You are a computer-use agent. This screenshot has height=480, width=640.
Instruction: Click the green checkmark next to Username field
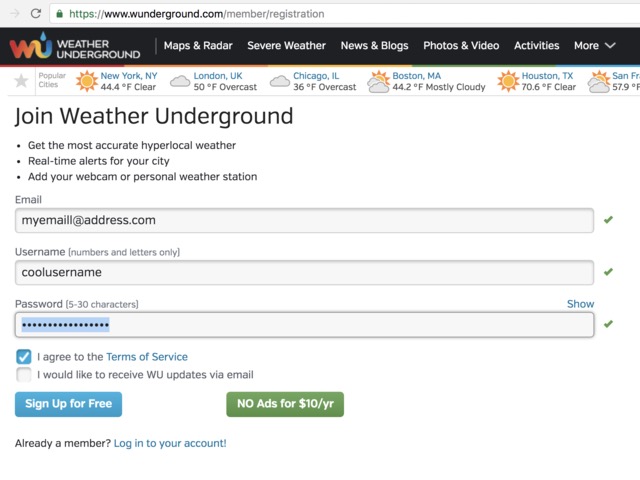click(608, 271)
